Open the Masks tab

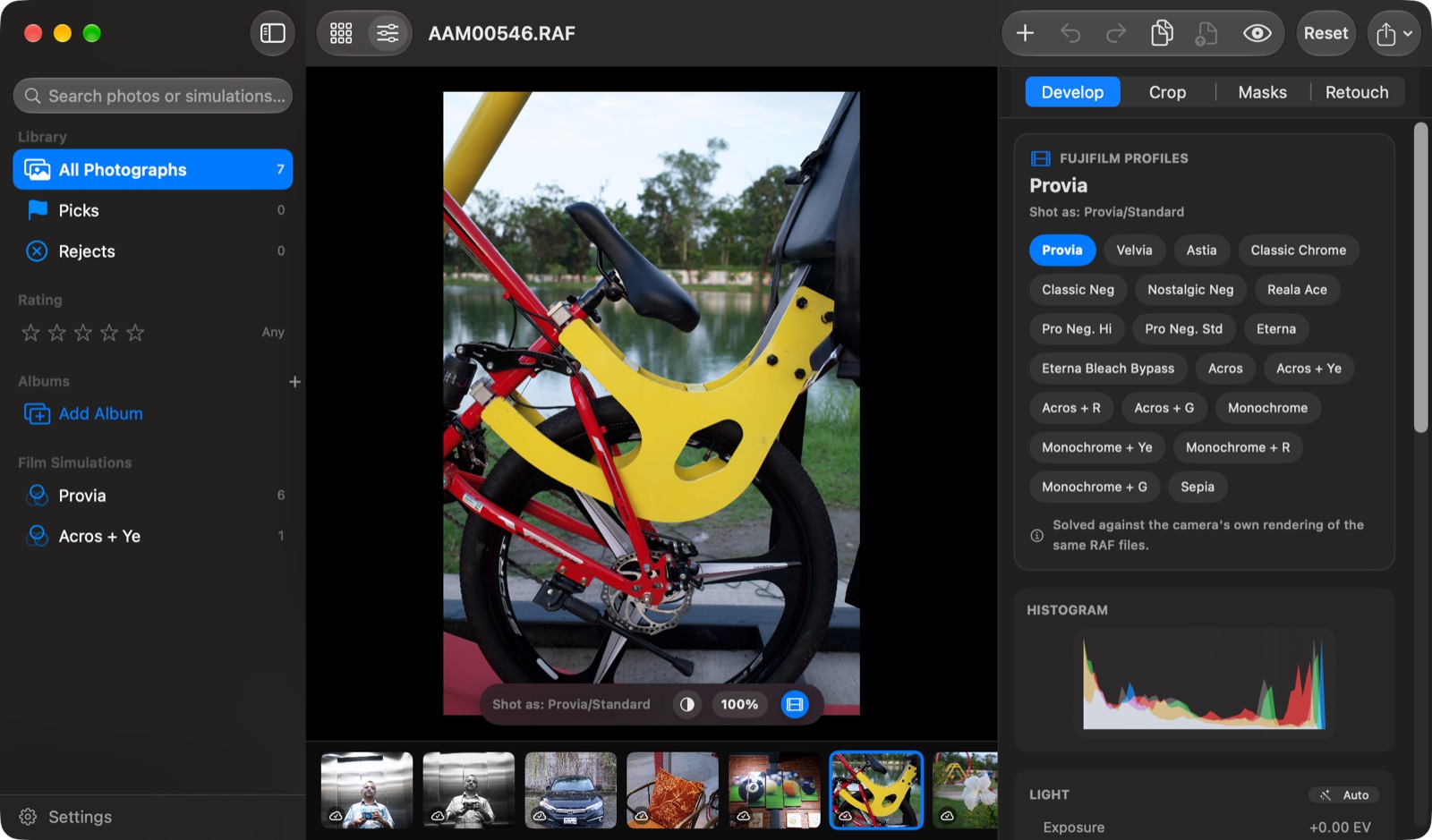1262,92
